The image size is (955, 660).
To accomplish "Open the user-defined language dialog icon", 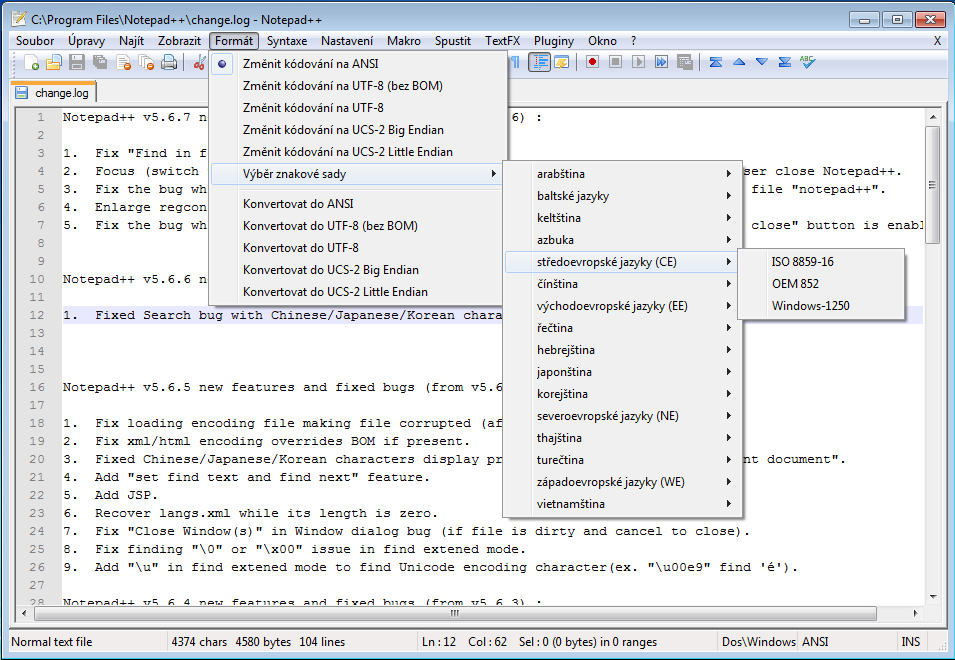I will coord(562,62).
